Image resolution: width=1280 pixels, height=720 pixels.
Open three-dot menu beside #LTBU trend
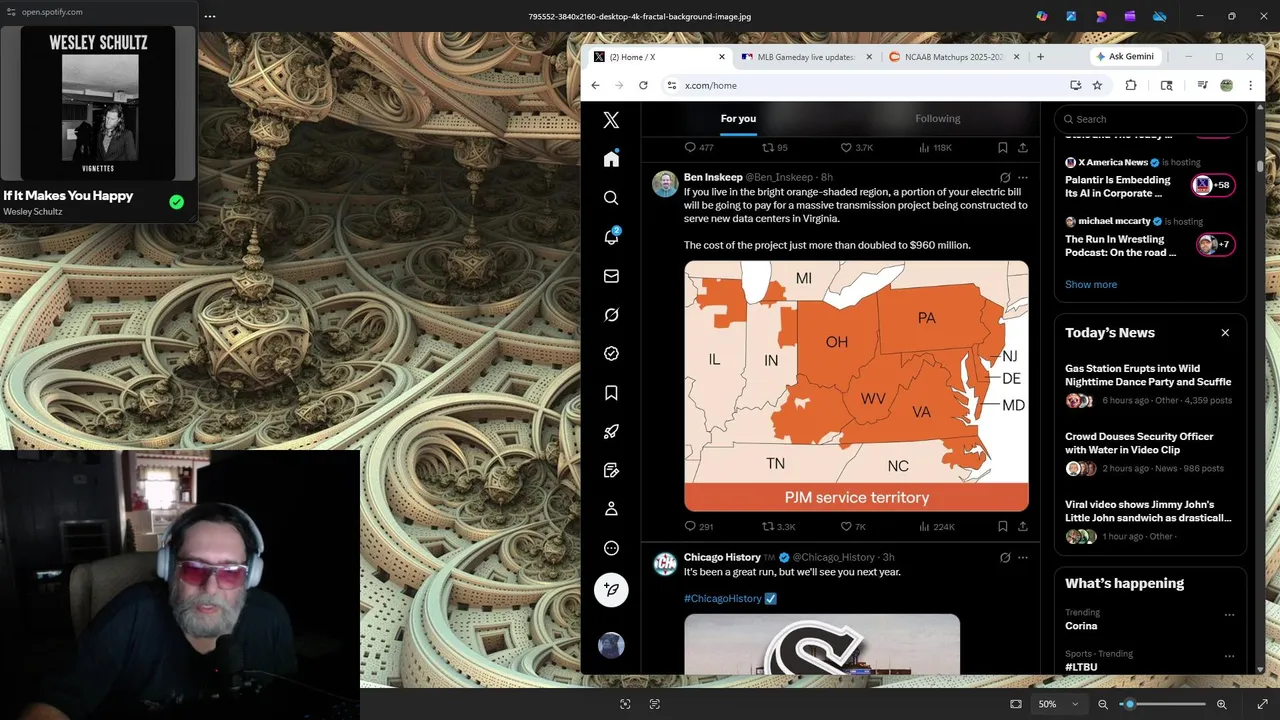(x=1229, y=656)
